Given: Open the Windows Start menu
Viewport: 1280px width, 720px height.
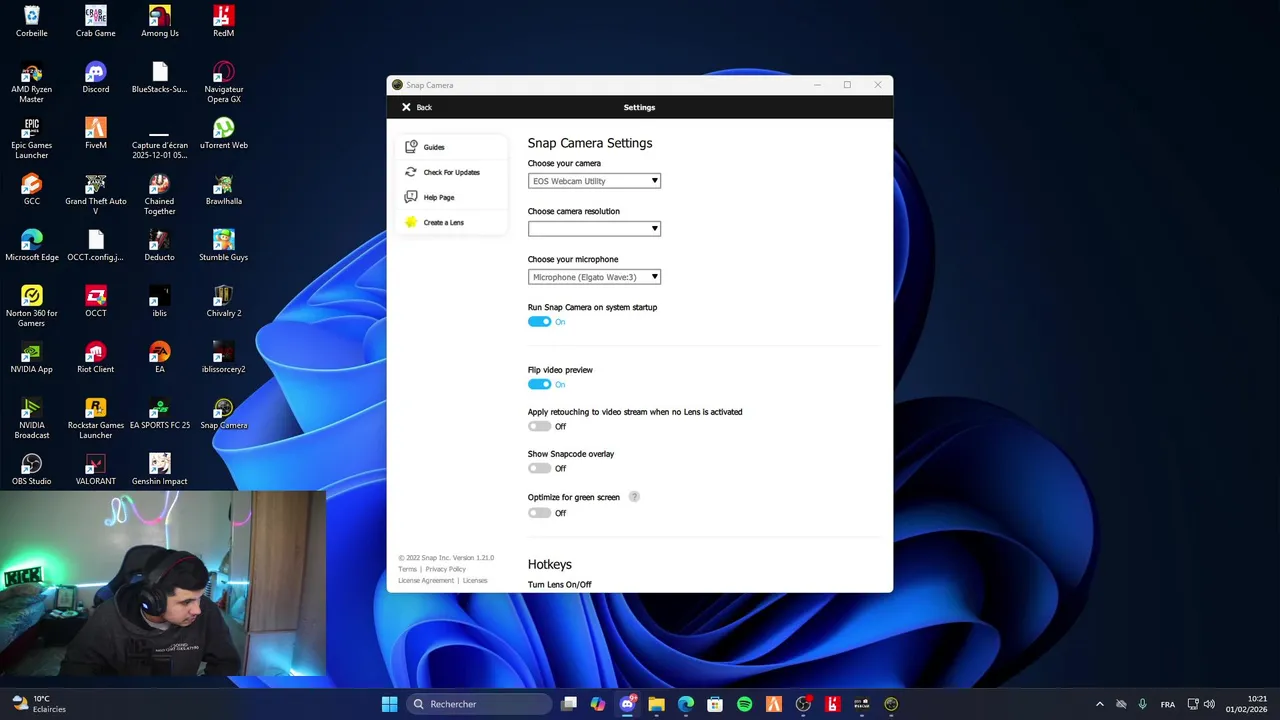Looking at the screenshot, I should point(389,704).
